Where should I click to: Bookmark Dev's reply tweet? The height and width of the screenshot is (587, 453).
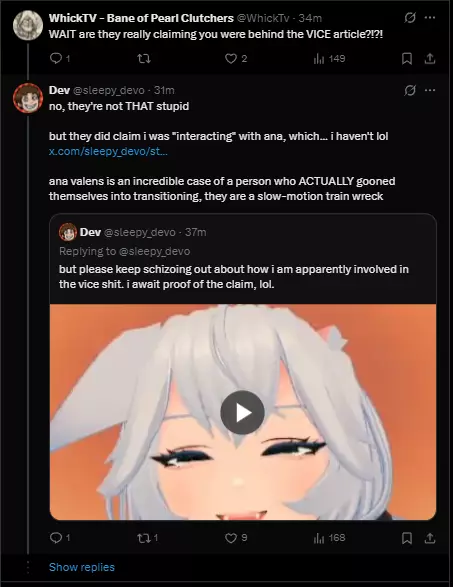click(407, 538)
